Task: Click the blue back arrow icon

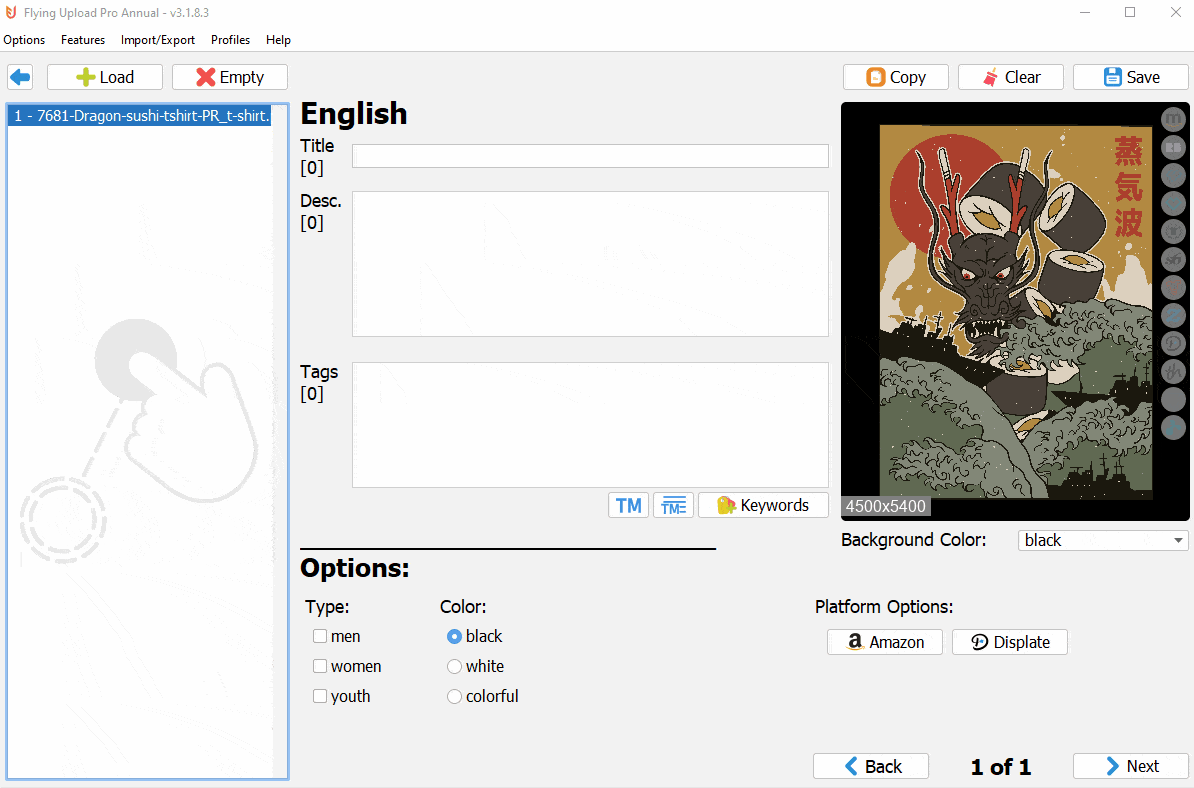Action: (x=21, y=77)
